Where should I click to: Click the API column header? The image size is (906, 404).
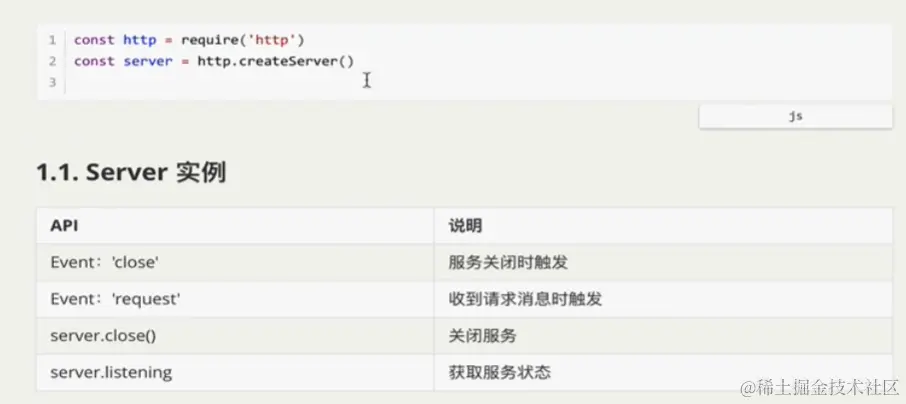(x=65, y=226)
